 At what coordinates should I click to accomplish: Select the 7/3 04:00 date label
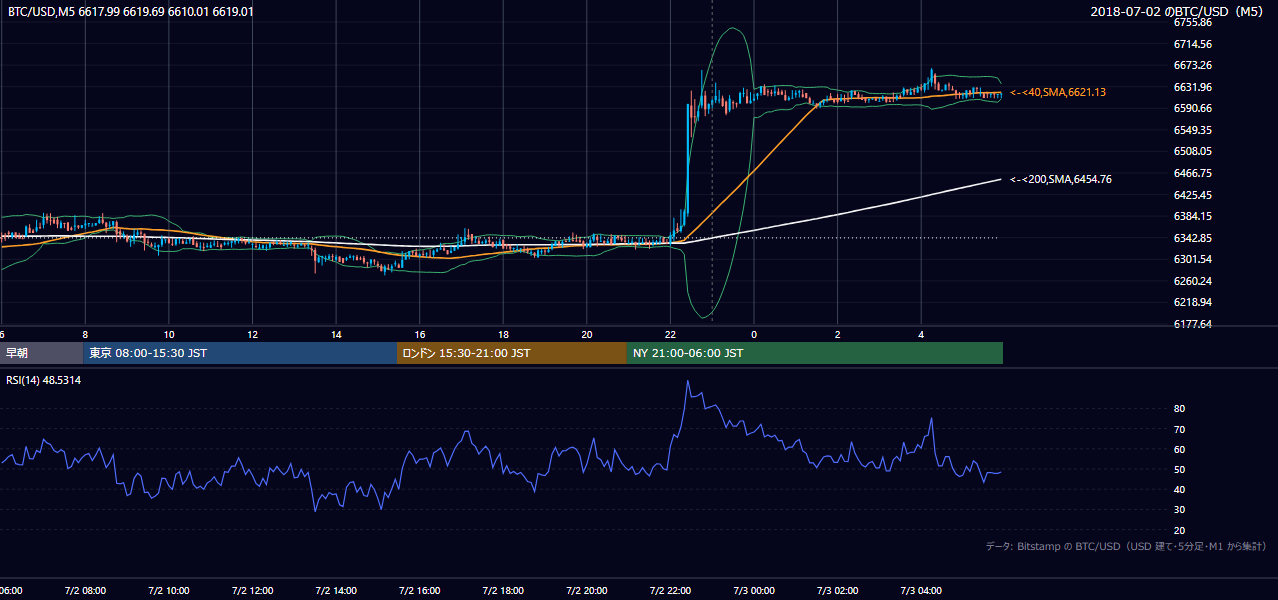pyautogui.click(x=921, y=590)
